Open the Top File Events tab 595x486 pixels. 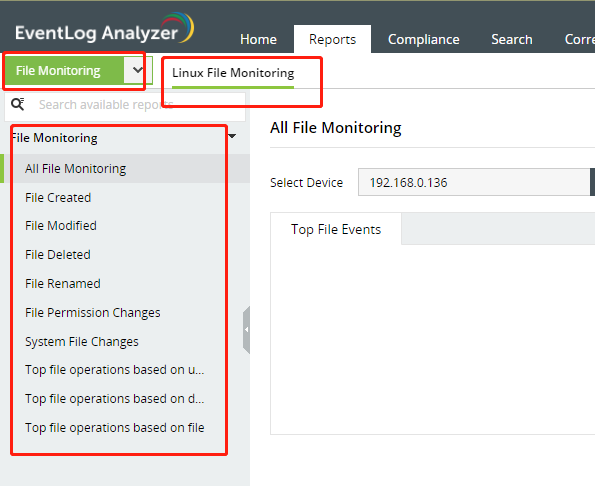(336, 229)
